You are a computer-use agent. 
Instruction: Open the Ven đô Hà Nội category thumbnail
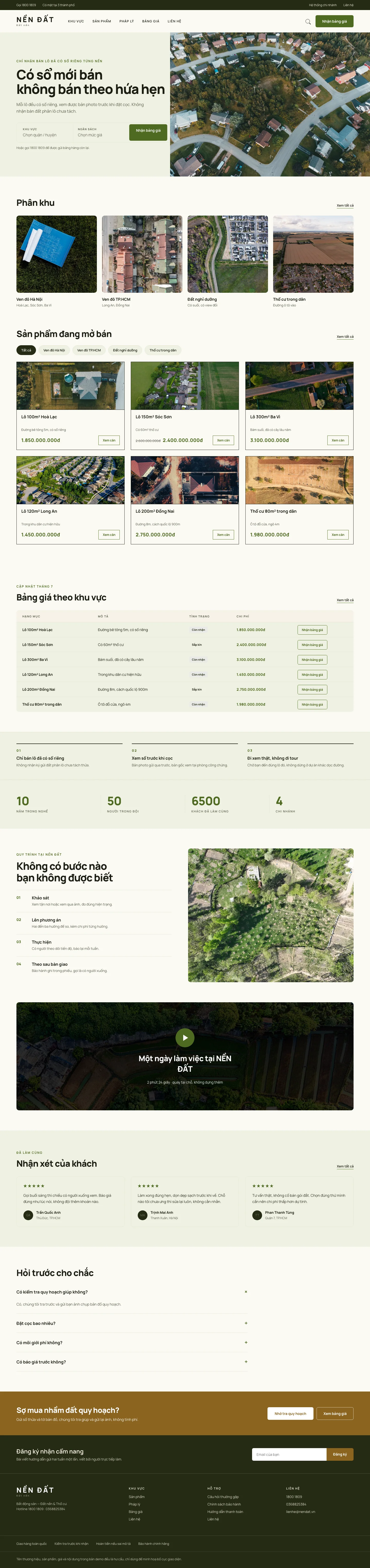pos(57,254)
